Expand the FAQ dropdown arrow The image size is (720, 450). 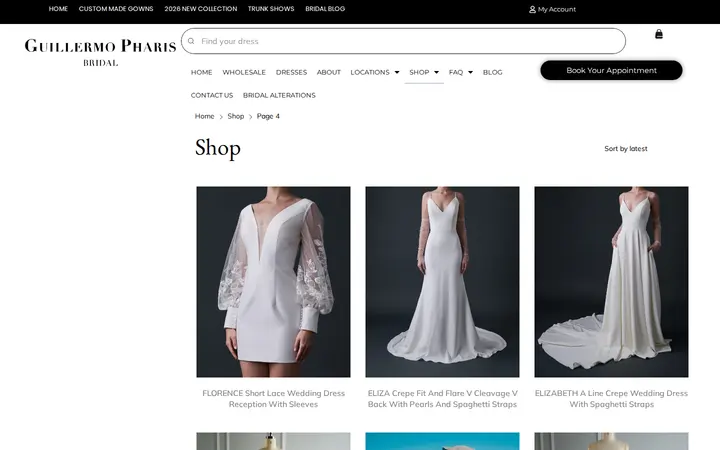470,72
